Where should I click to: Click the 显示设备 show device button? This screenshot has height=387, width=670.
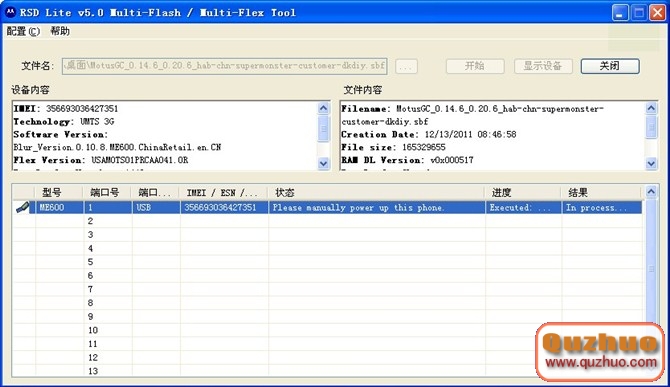pyautogui.click(x=543, y=66)
